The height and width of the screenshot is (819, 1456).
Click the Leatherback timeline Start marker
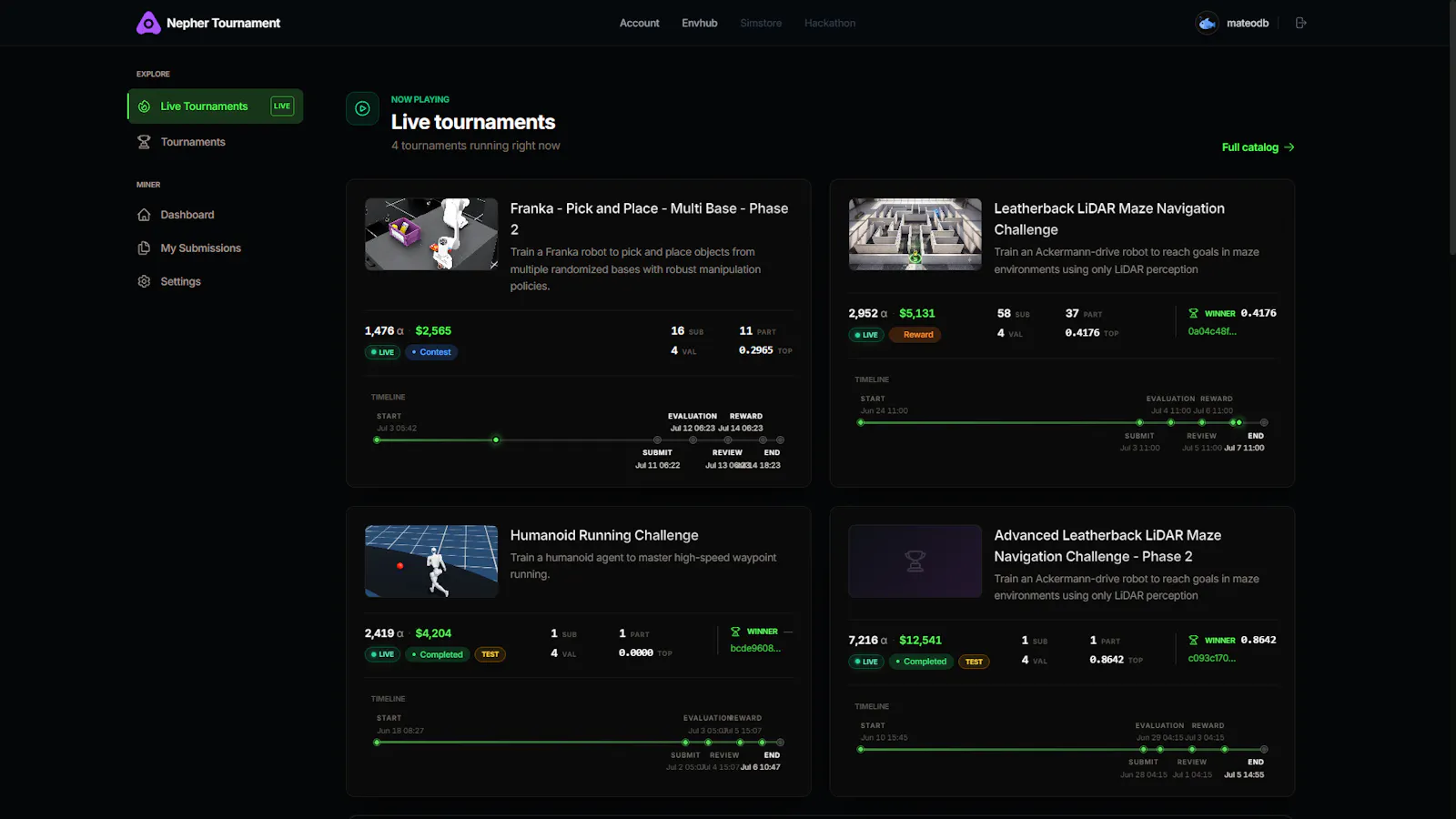[861, 422]
